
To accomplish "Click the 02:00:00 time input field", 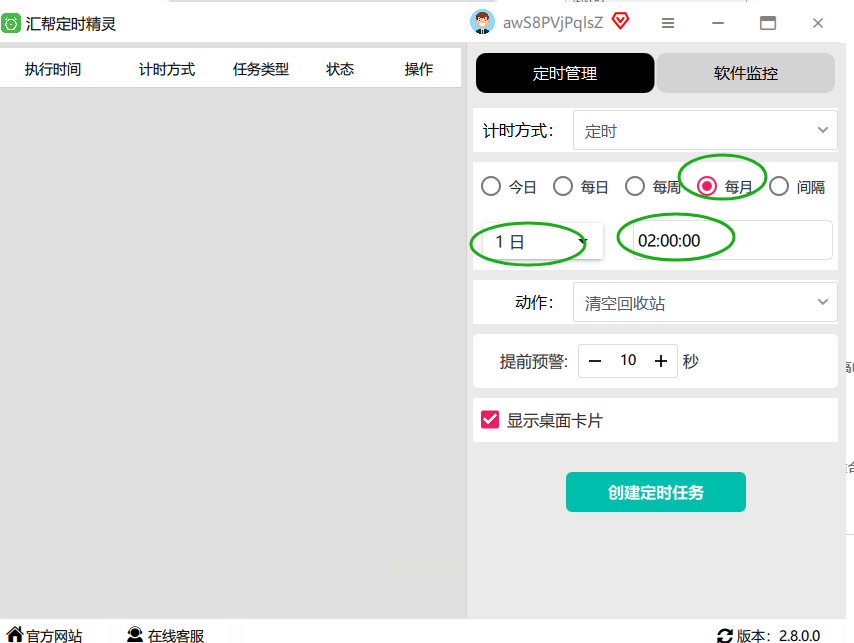I will tap(733, 240).
